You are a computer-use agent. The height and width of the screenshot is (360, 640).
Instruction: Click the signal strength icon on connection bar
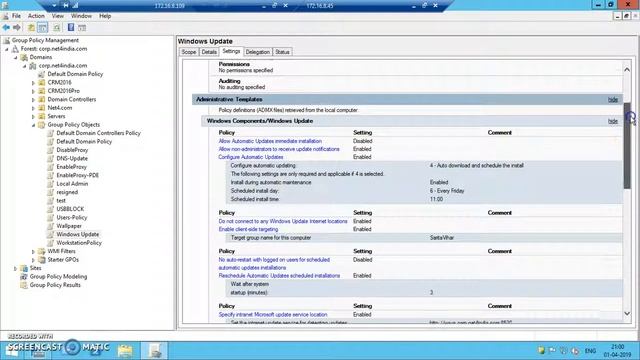tap(76, 6)
